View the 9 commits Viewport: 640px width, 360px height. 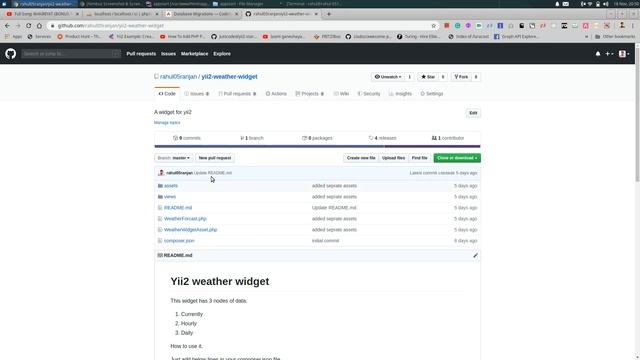click(x=187, y=138)
